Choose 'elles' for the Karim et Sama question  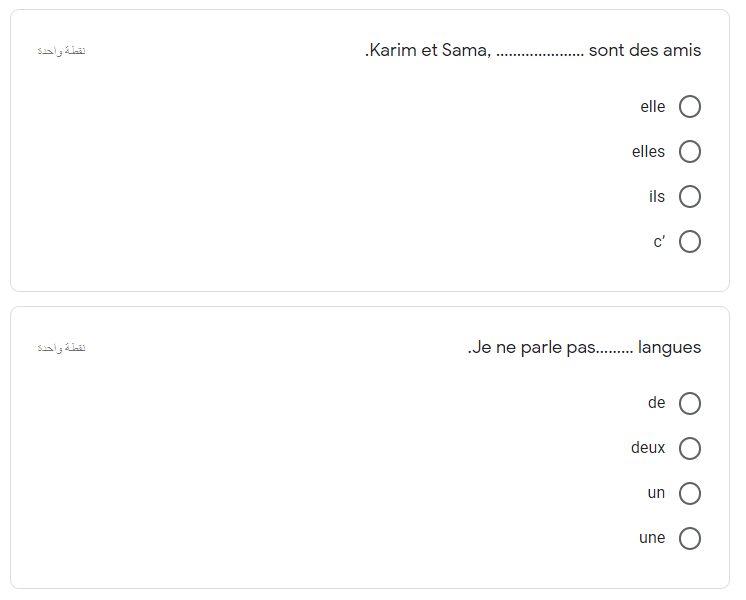[x=689, y=151]
